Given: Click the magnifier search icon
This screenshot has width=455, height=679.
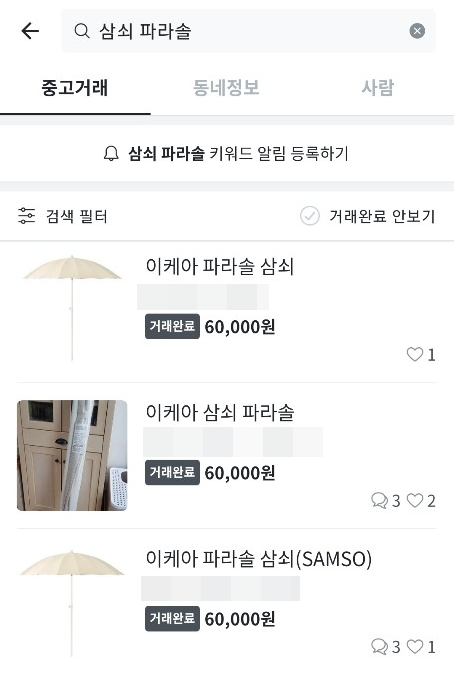Looking at the screenshot, I should [81, 31].
